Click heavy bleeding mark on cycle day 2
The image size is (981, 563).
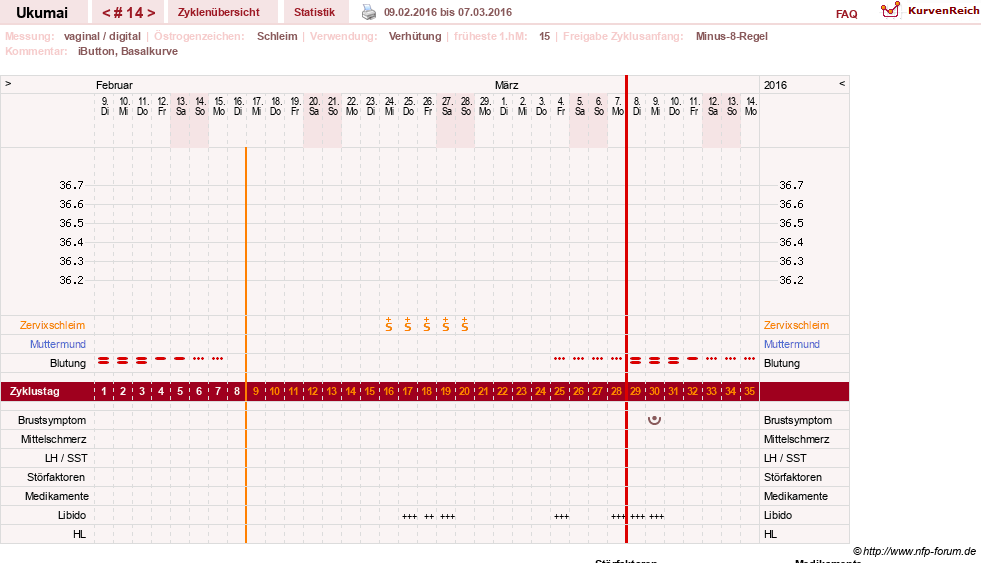[x=123, y=360]
